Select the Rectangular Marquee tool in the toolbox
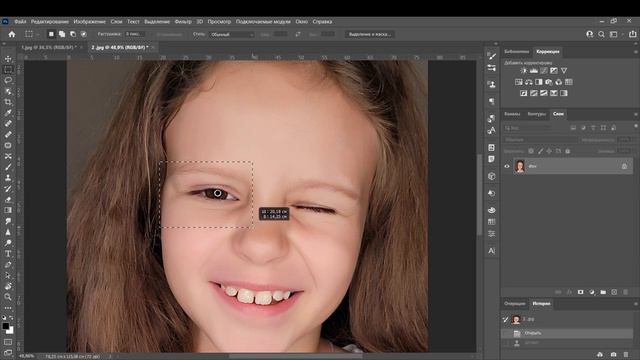 point(8,69)
